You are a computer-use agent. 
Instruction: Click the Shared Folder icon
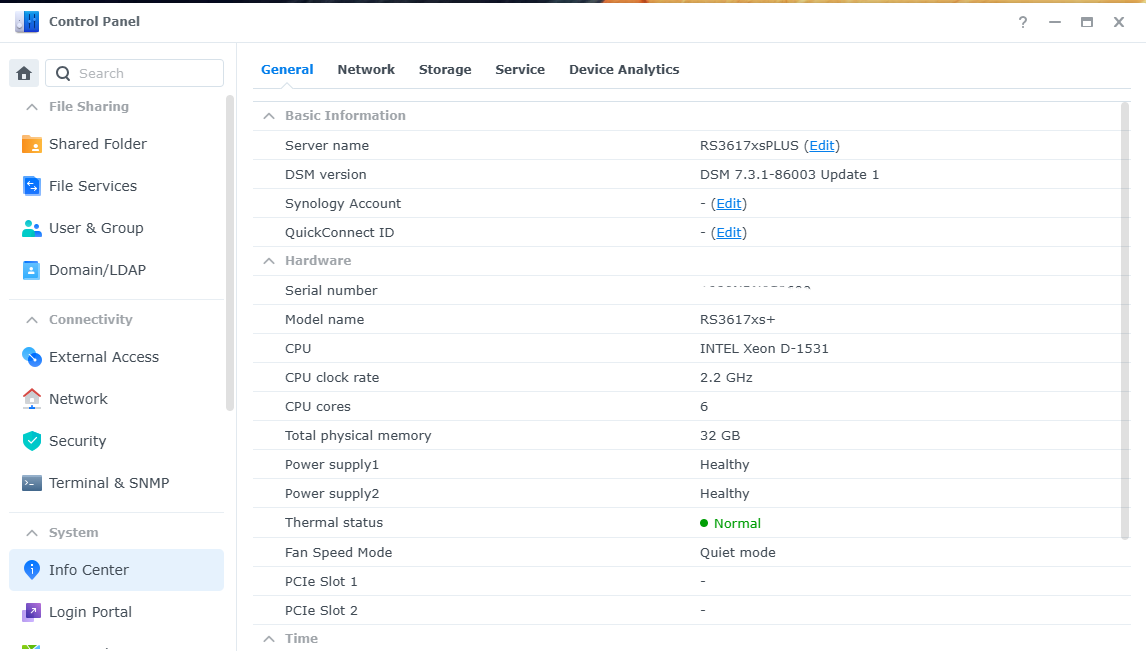[x=31, y=144]
